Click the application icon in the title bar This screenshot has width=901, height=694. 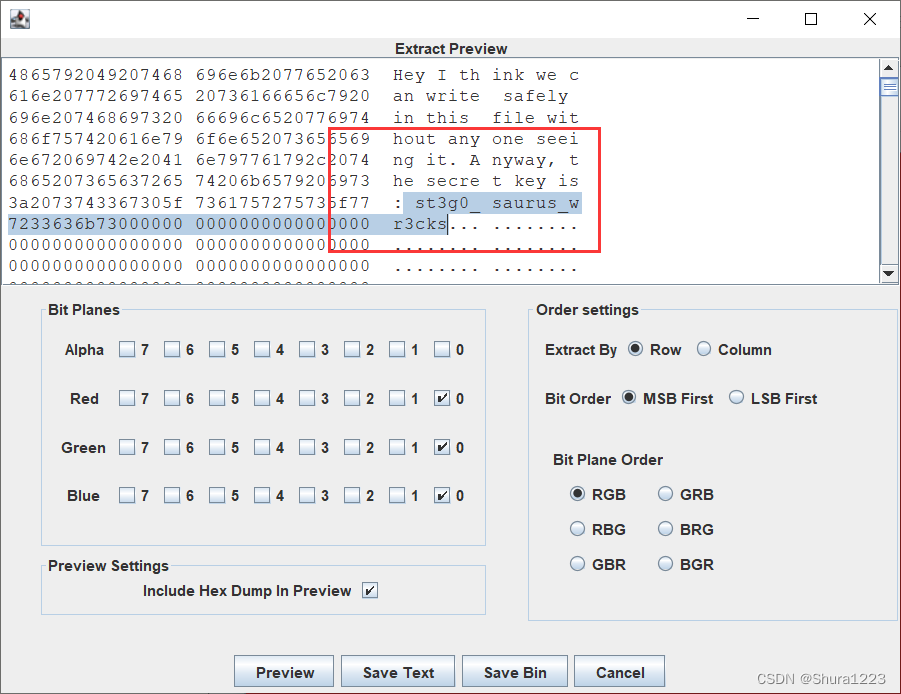[20, 18]
